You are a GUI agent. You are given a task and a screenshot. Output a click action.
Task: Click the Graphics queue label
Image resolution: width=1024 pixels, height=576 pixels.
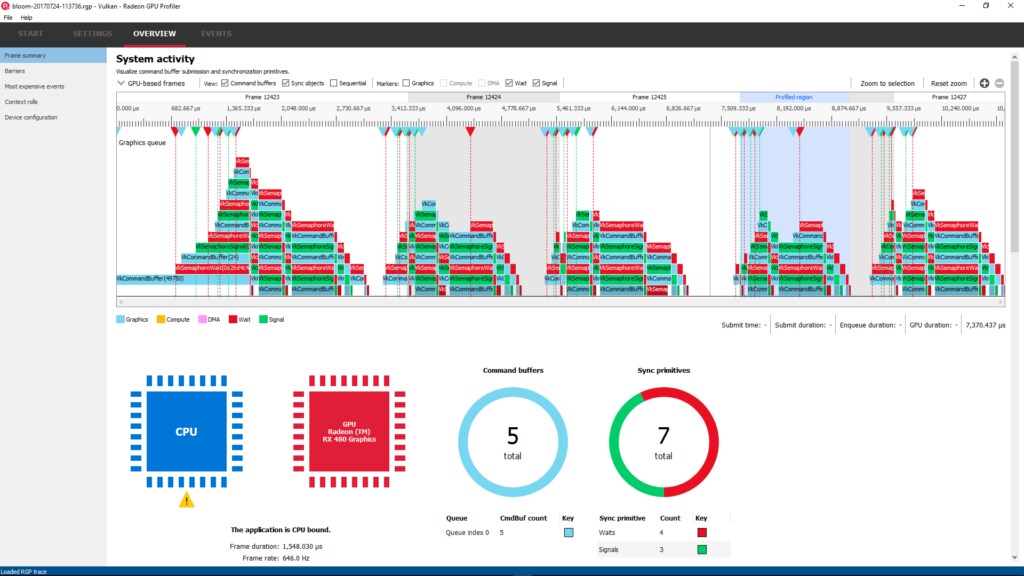pyautogui.click(x=142, y=142)
